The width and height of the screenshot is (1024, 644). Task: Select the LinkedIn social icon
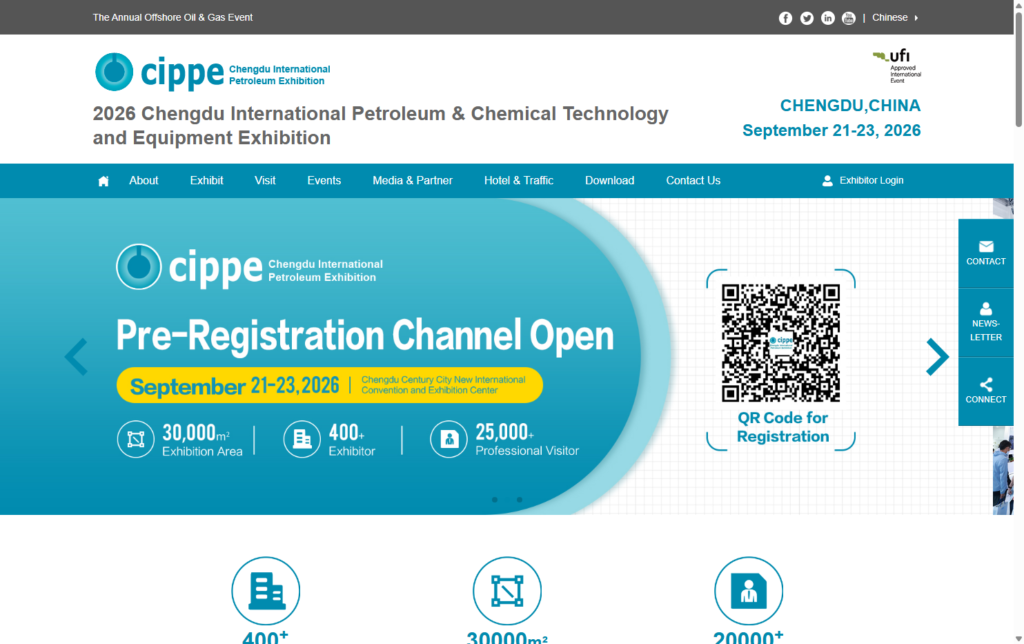827,17
